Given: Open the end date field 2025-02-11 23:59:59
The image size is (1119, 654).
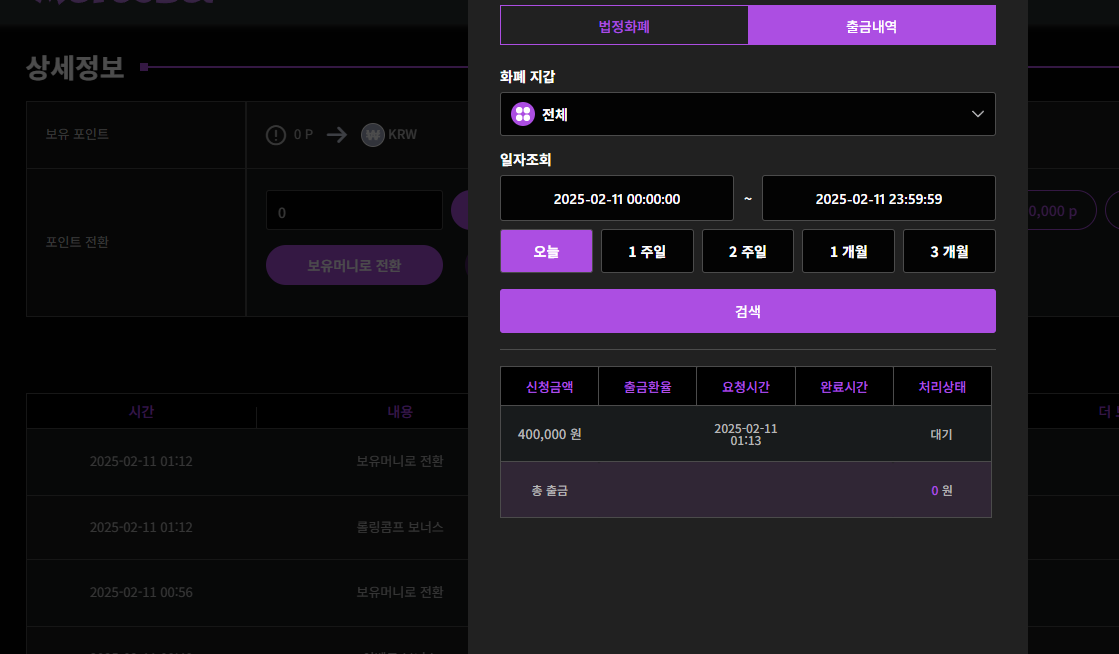Looking at the screenshot, I should tap(878, 198).
